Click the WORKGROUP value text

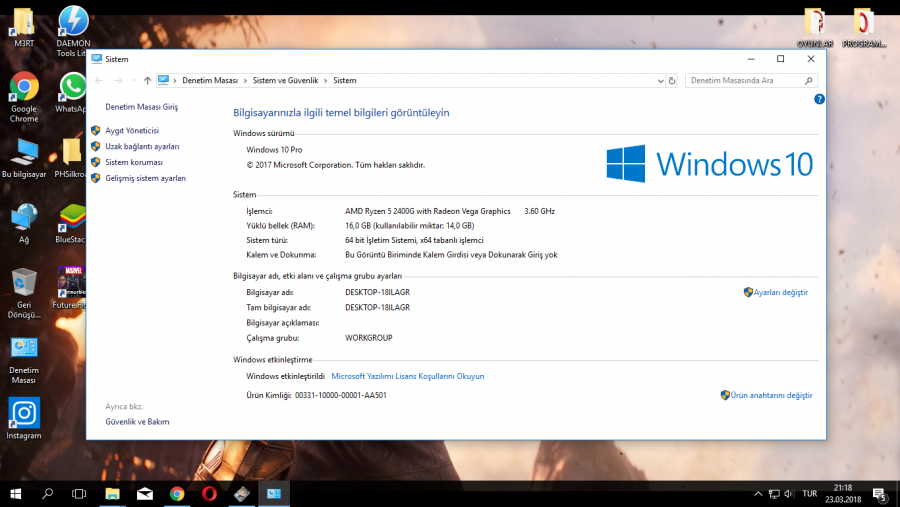click(368, 338)
